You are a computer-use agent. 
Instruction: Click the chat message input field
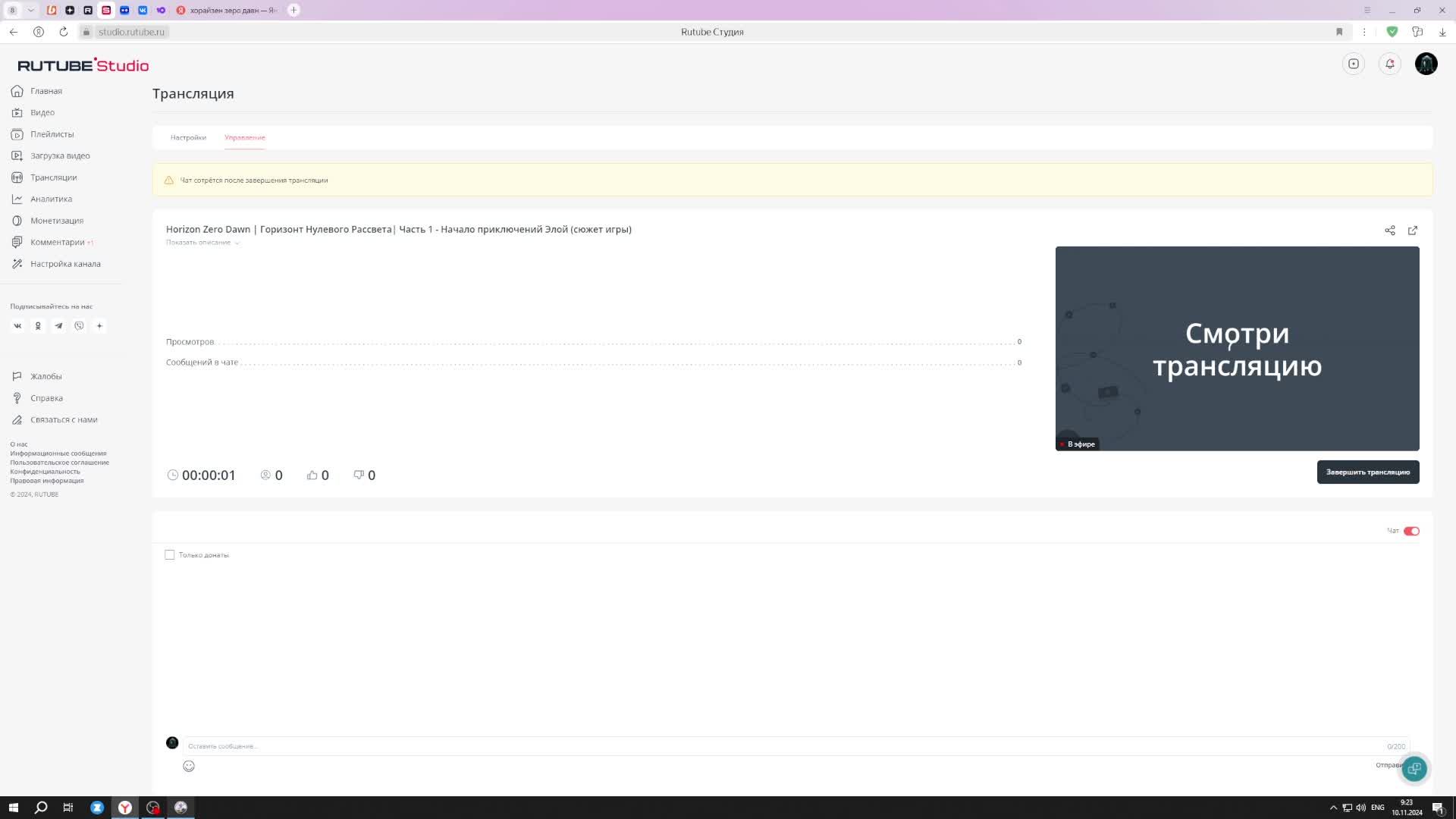796,746
